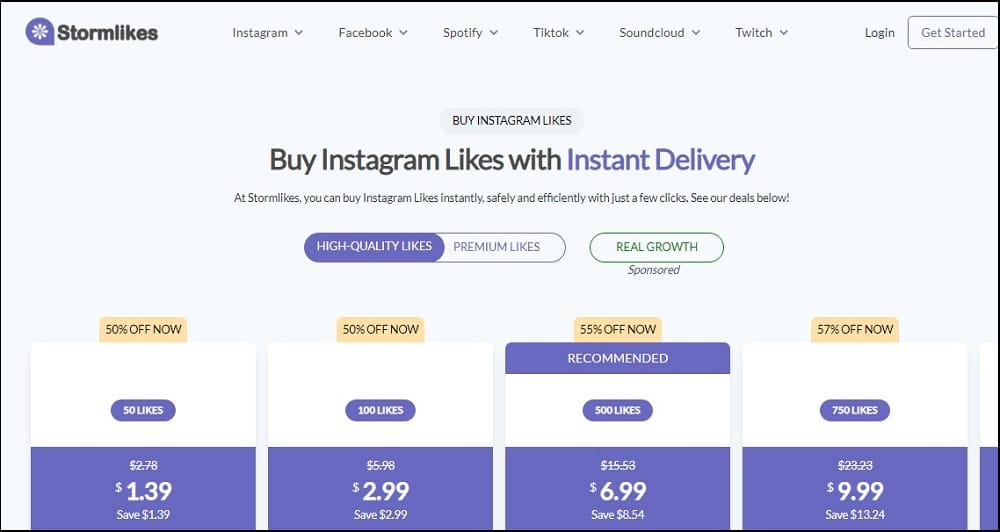Expand the Facebook dropdown menu
Image resolution: width=1000 pixels, height=532 pixels.
373,33
